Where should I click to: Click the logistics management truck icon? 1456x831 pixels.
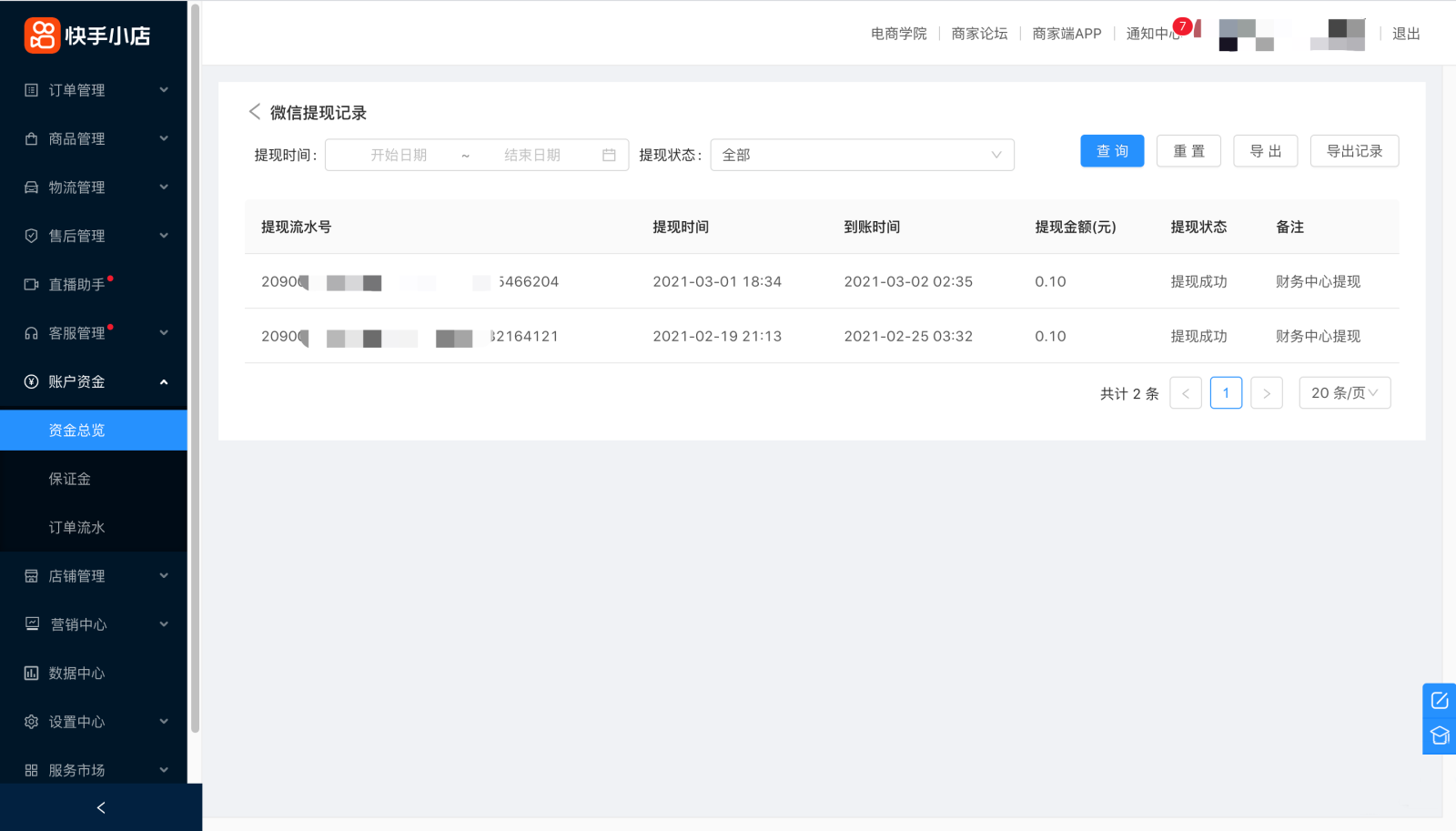pos(31,187)
